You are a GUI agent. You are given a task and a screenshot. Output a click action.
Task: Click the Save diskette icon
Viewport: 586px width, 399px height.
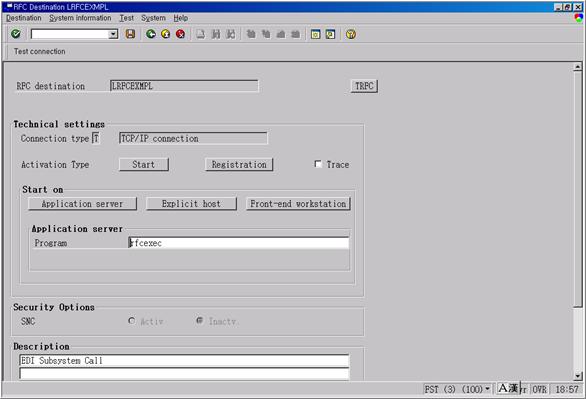(x=130, y=34)
